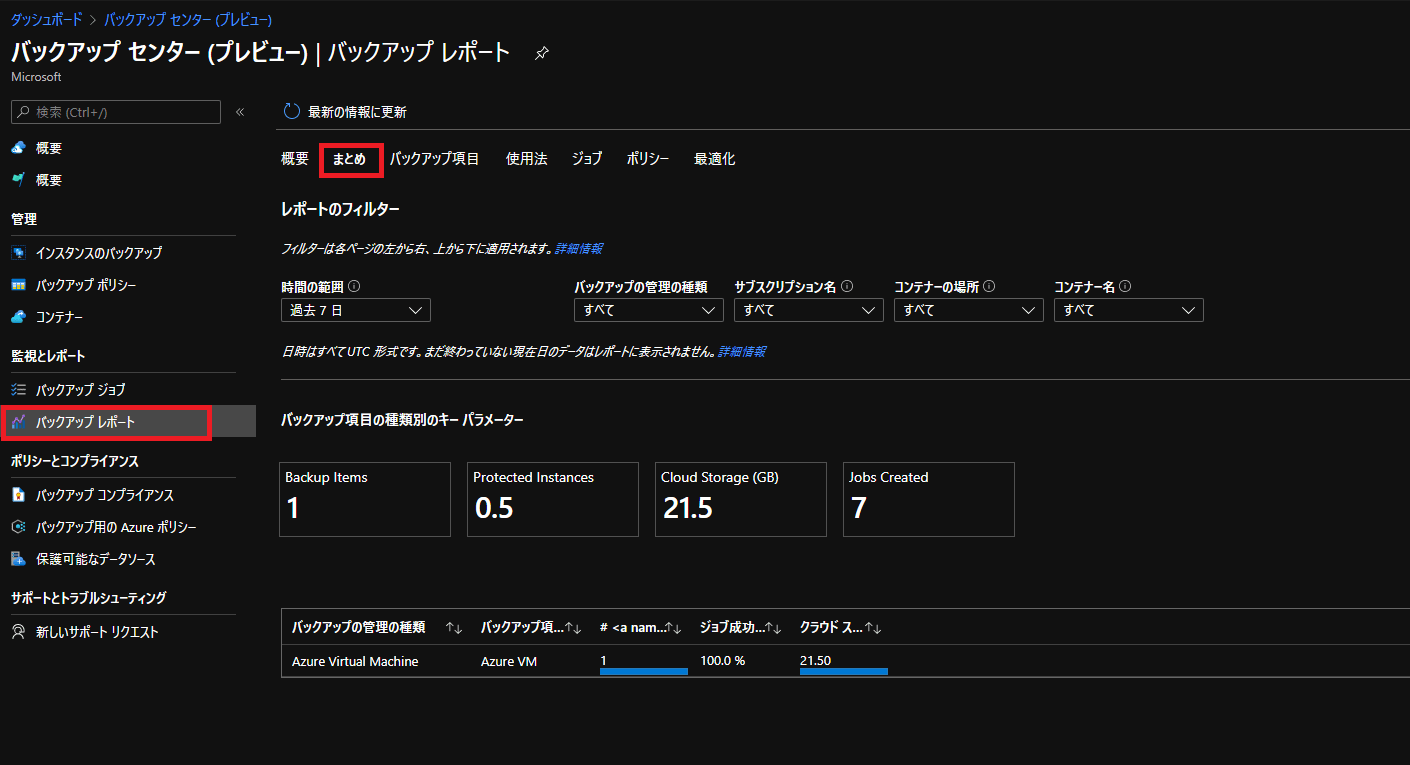1410x765 pixels.
Task: Click the バックアップ ポリシー icon
Action: pyautogui.click(x=18, y=285)
